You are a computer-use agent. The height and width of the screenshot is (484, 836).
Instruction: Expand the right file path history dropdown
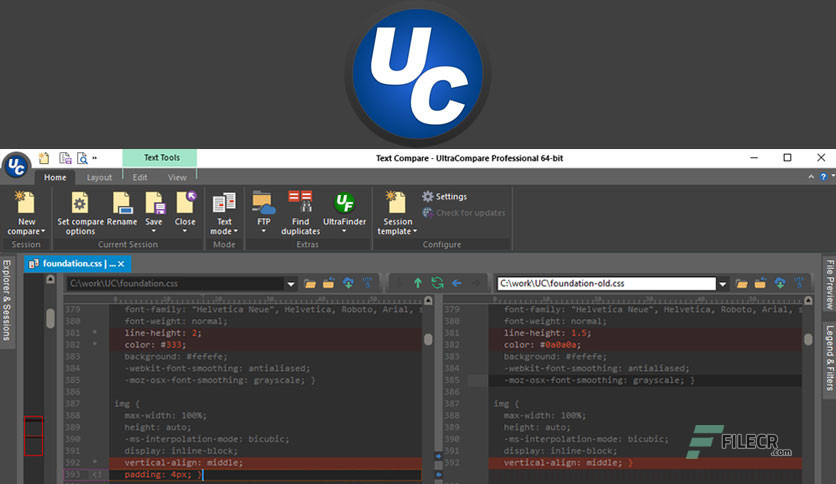click(722, 284)
